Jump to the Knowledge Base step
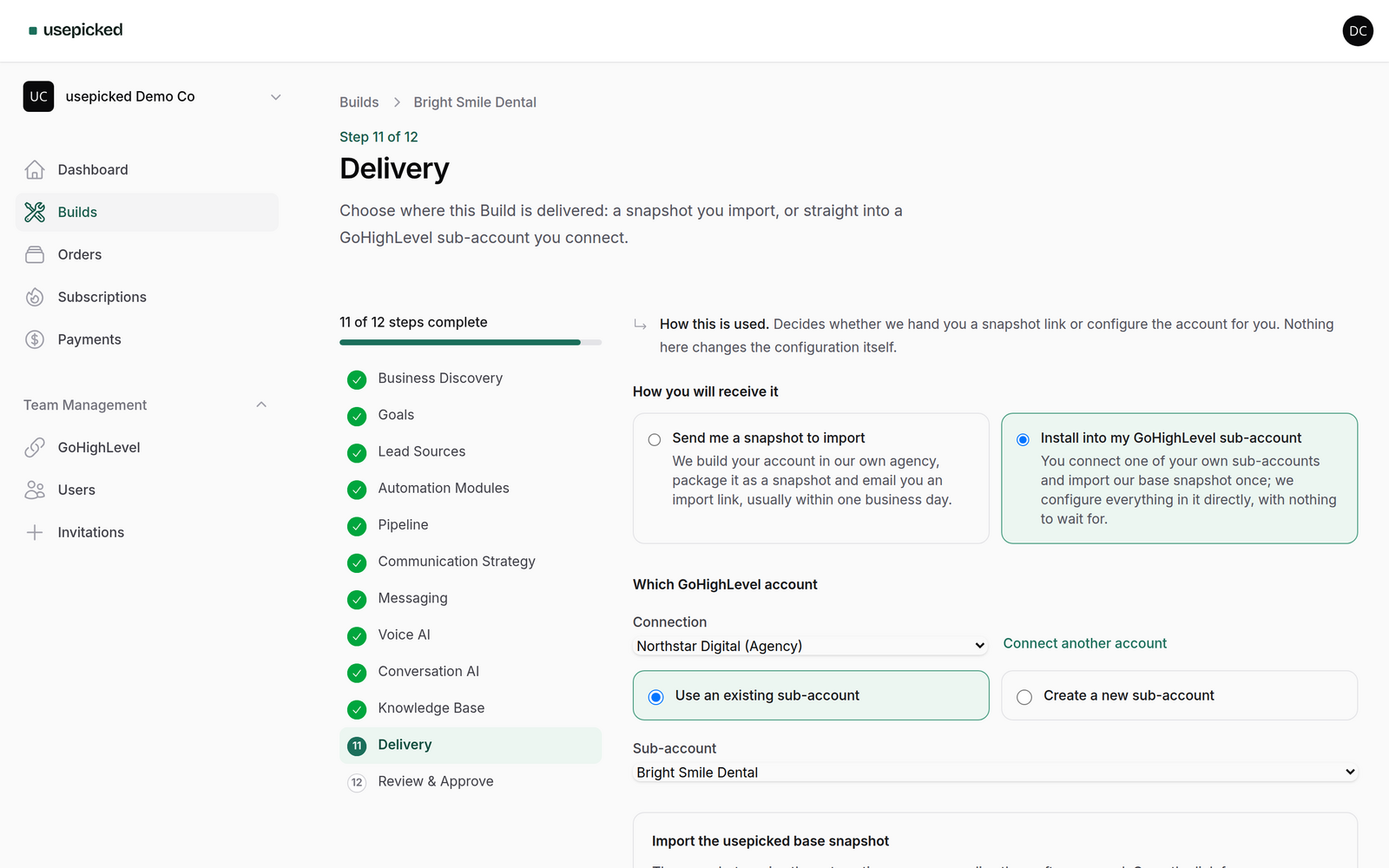1389x868 pixels. point(471,709)
